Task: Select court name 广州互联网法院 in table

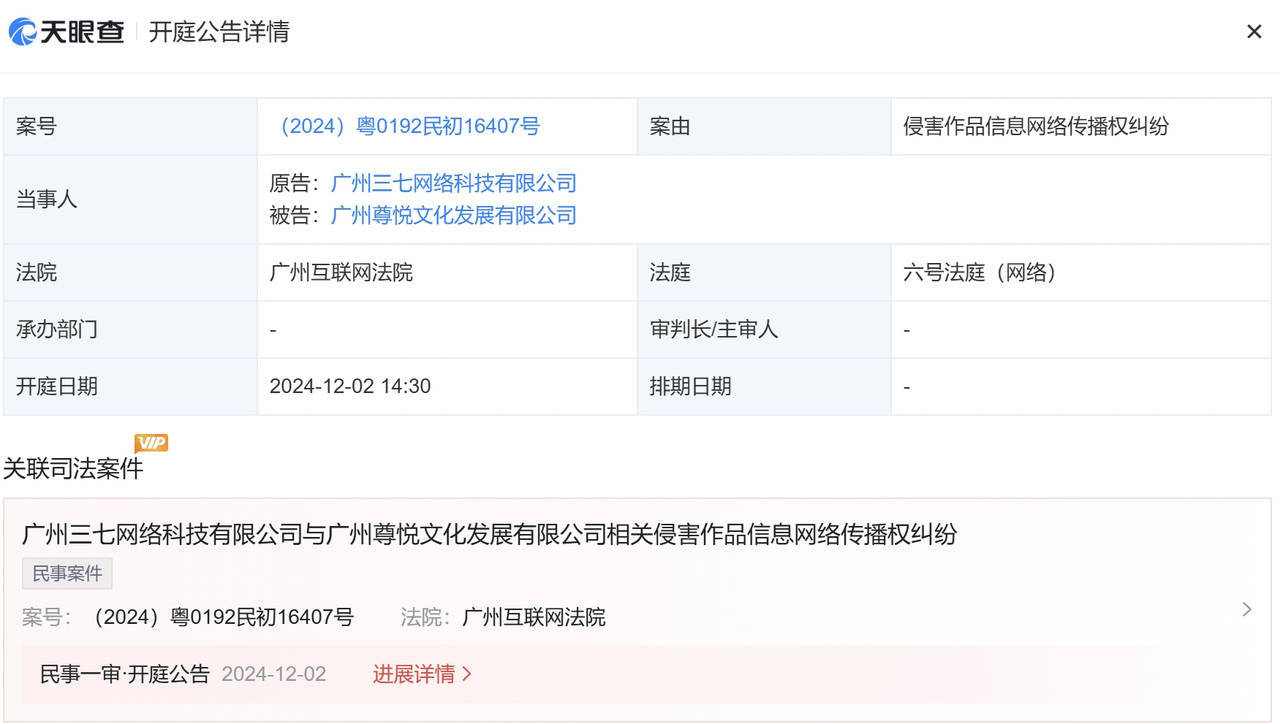Action: pos(341,272)
